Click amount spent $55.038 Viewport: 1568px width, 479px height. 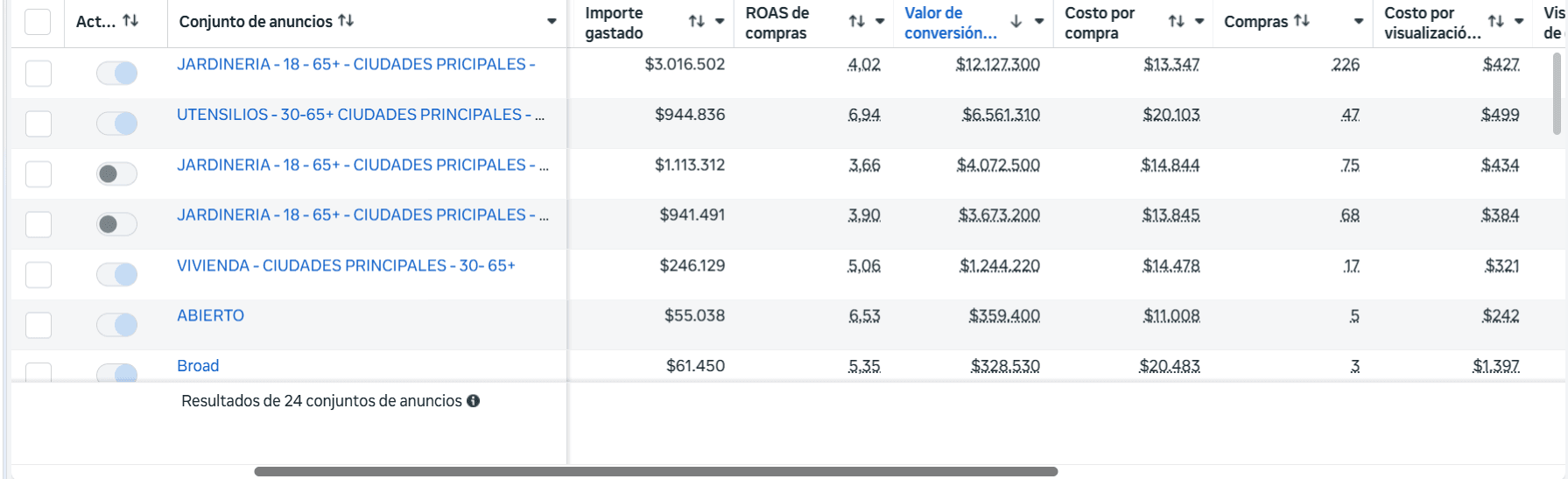694,315
